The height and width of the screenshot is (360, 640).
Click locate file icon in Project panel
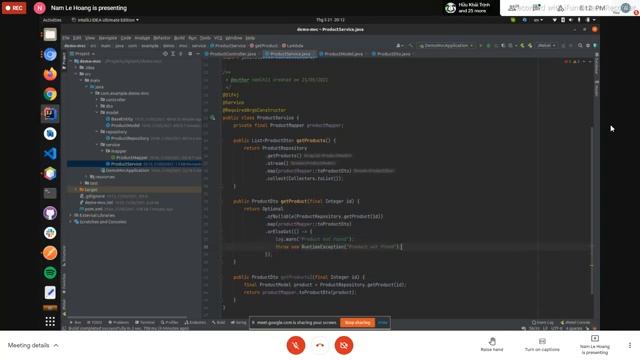coord(165,54)
